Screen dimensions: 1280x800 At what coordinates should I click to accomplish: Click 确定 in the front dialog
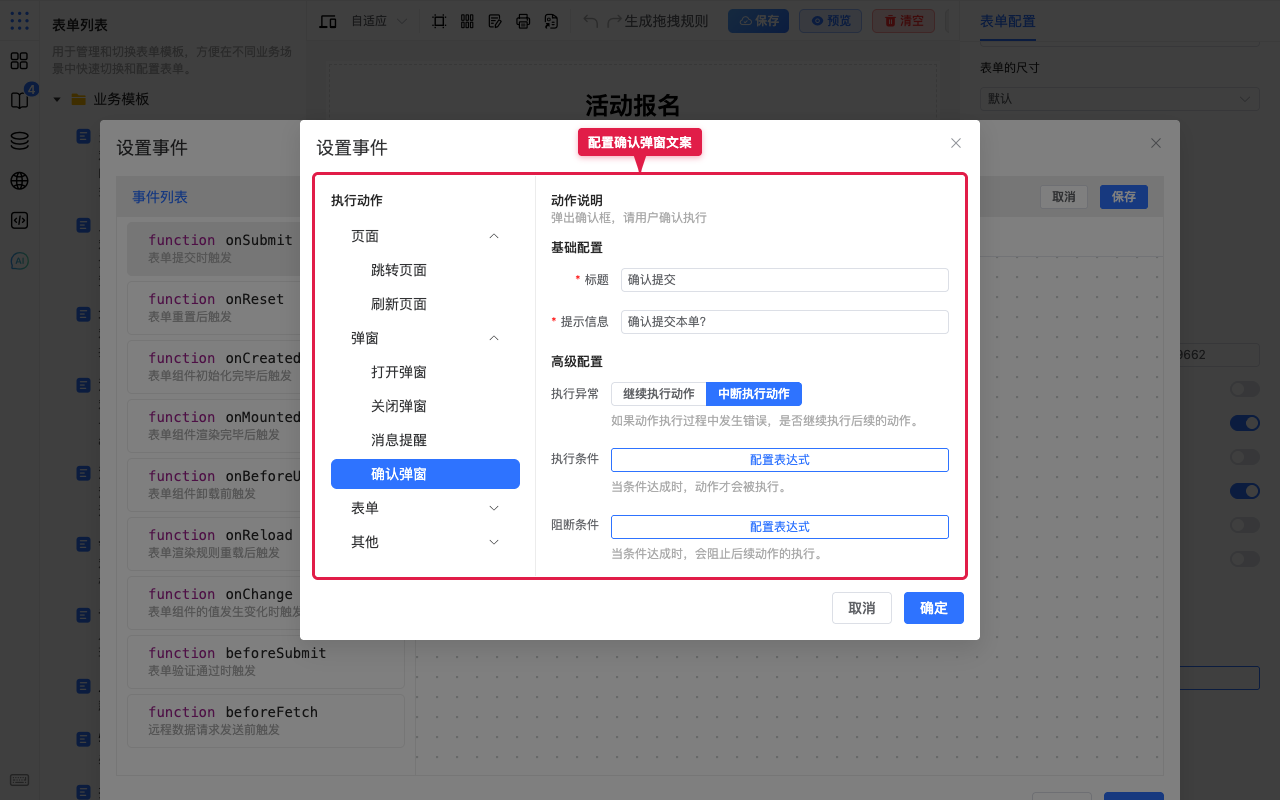(934, 608)
